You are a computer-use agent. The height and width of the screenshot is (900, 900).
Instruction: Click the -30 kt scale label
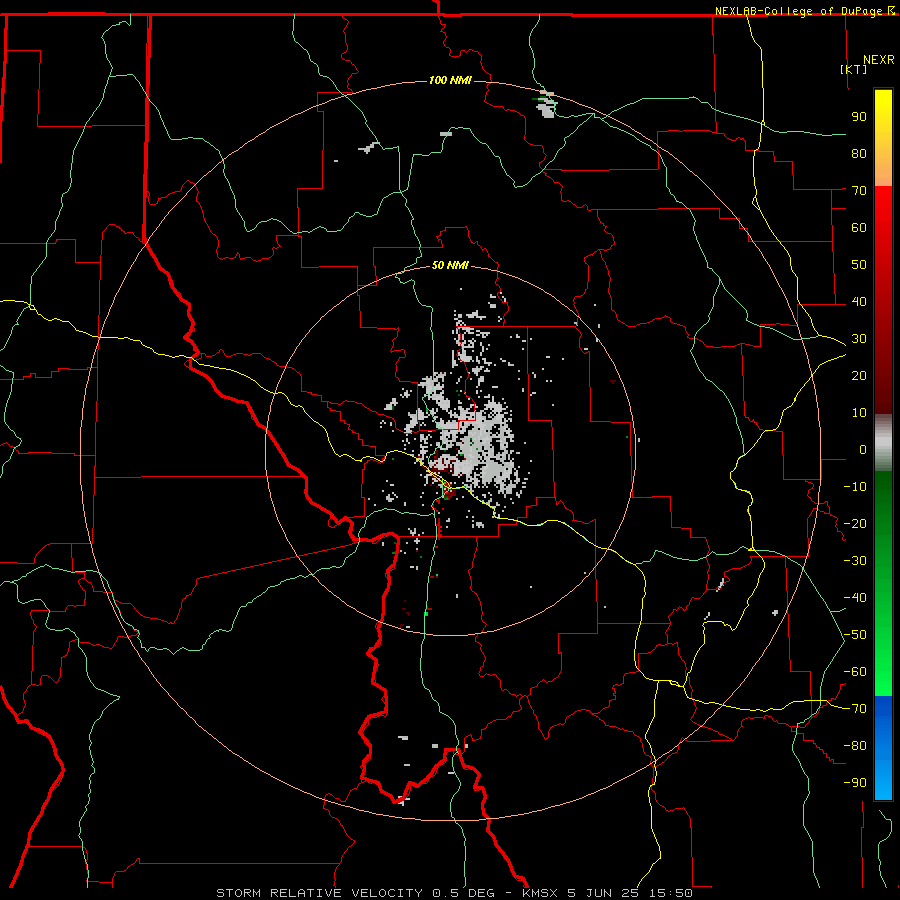pyautogui.click(x=855, y=561)
